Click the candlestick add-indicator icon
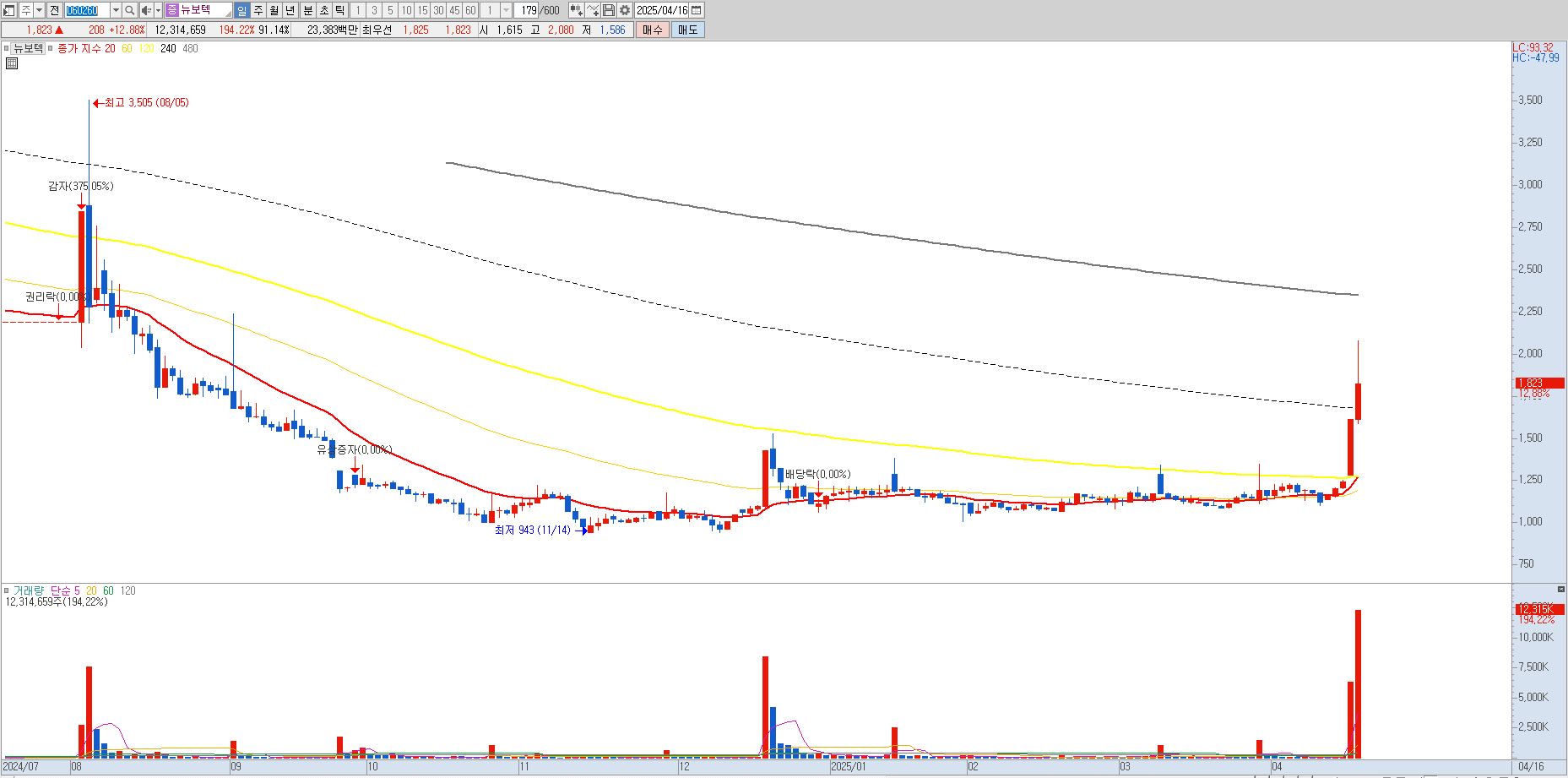This screenshot has width=1568, height=778. pos(576,10)
